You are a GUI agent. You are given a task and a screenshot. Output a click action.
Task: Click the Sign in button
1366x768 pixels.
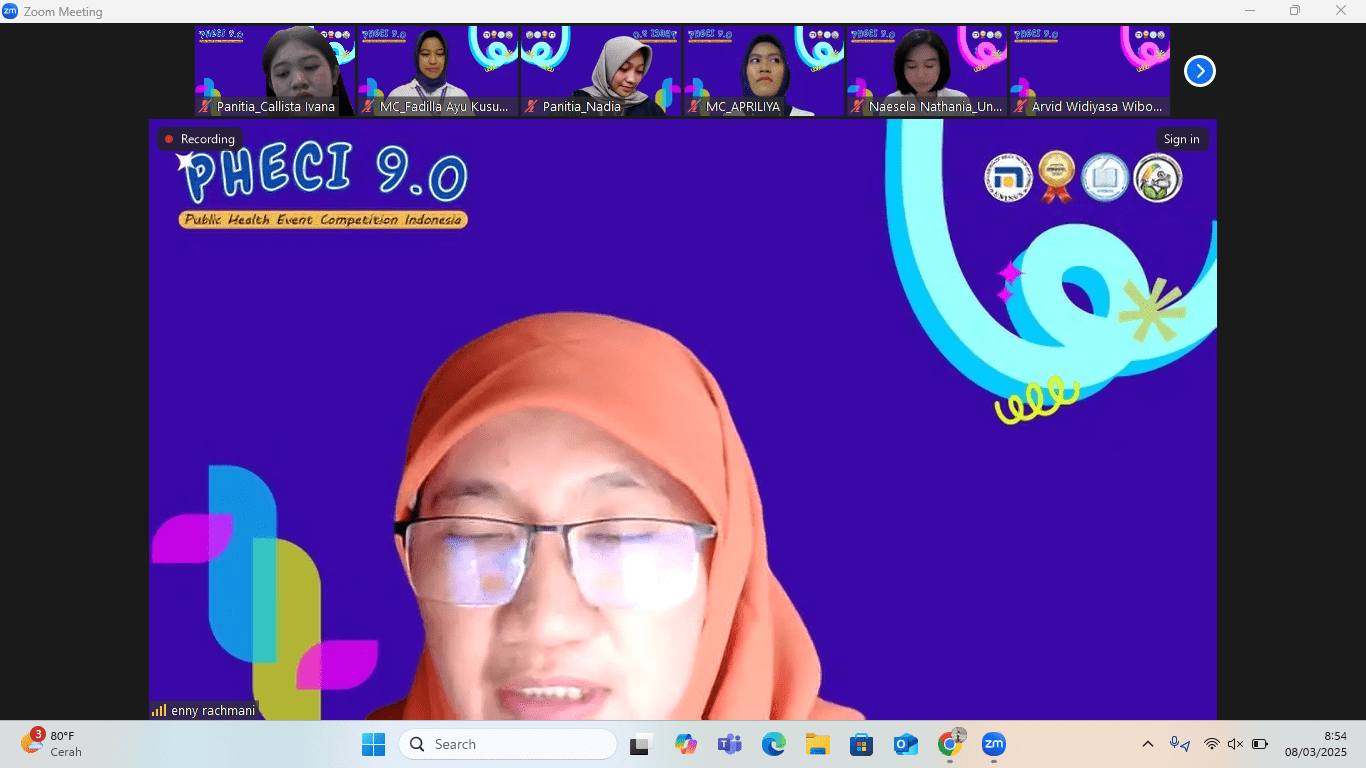click(1181, 139)
